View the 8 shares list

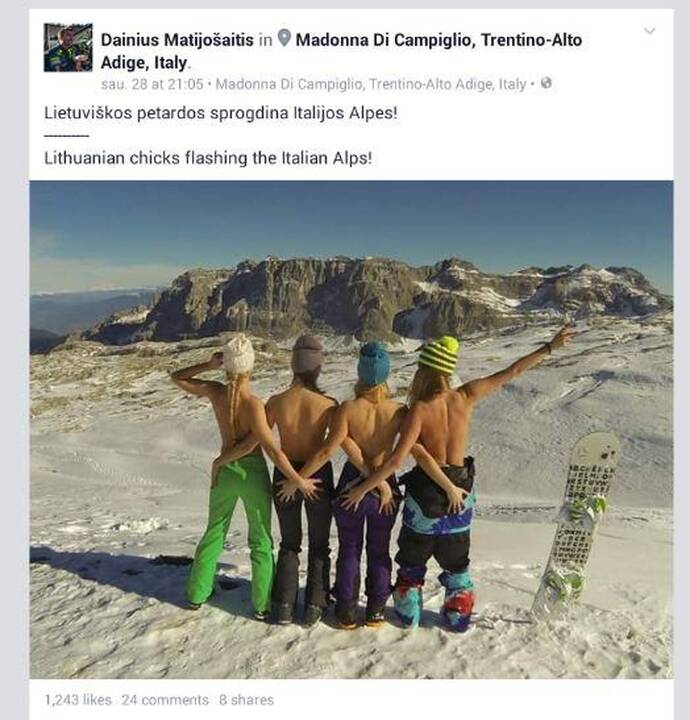pyautogui.click(x=246, y=700)
